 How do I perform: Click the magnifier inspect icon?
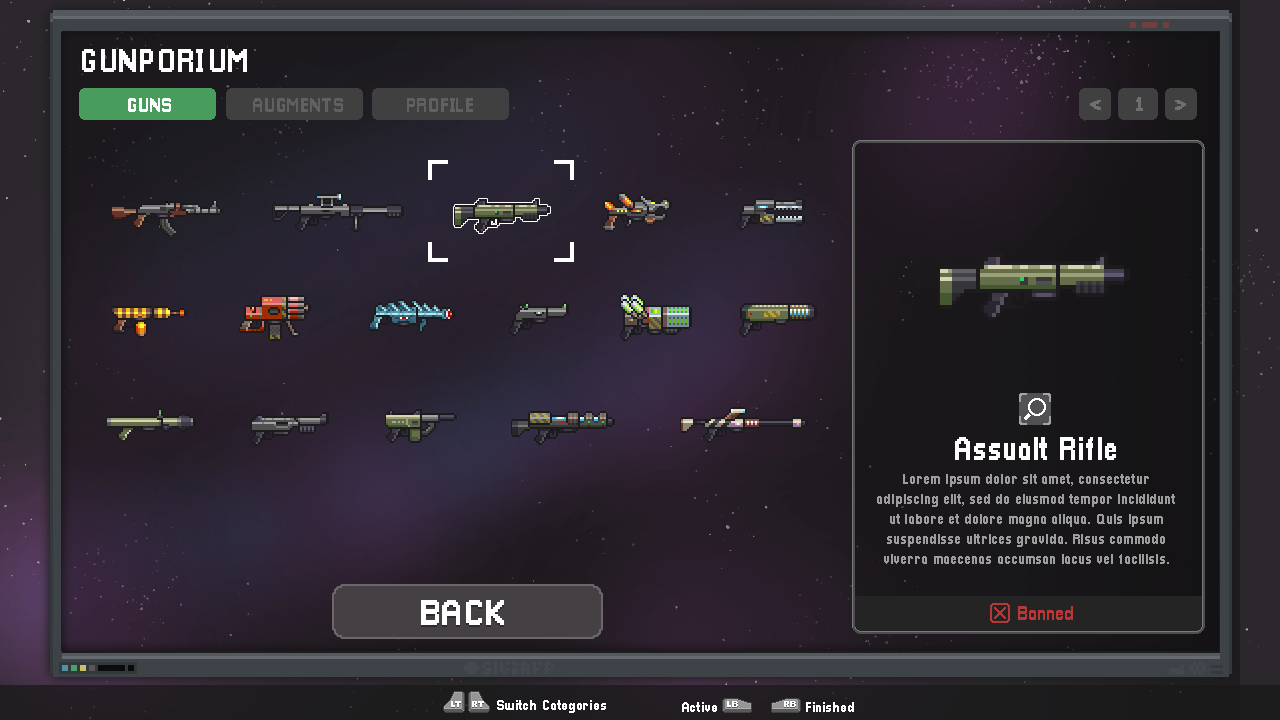(1035, 409)
